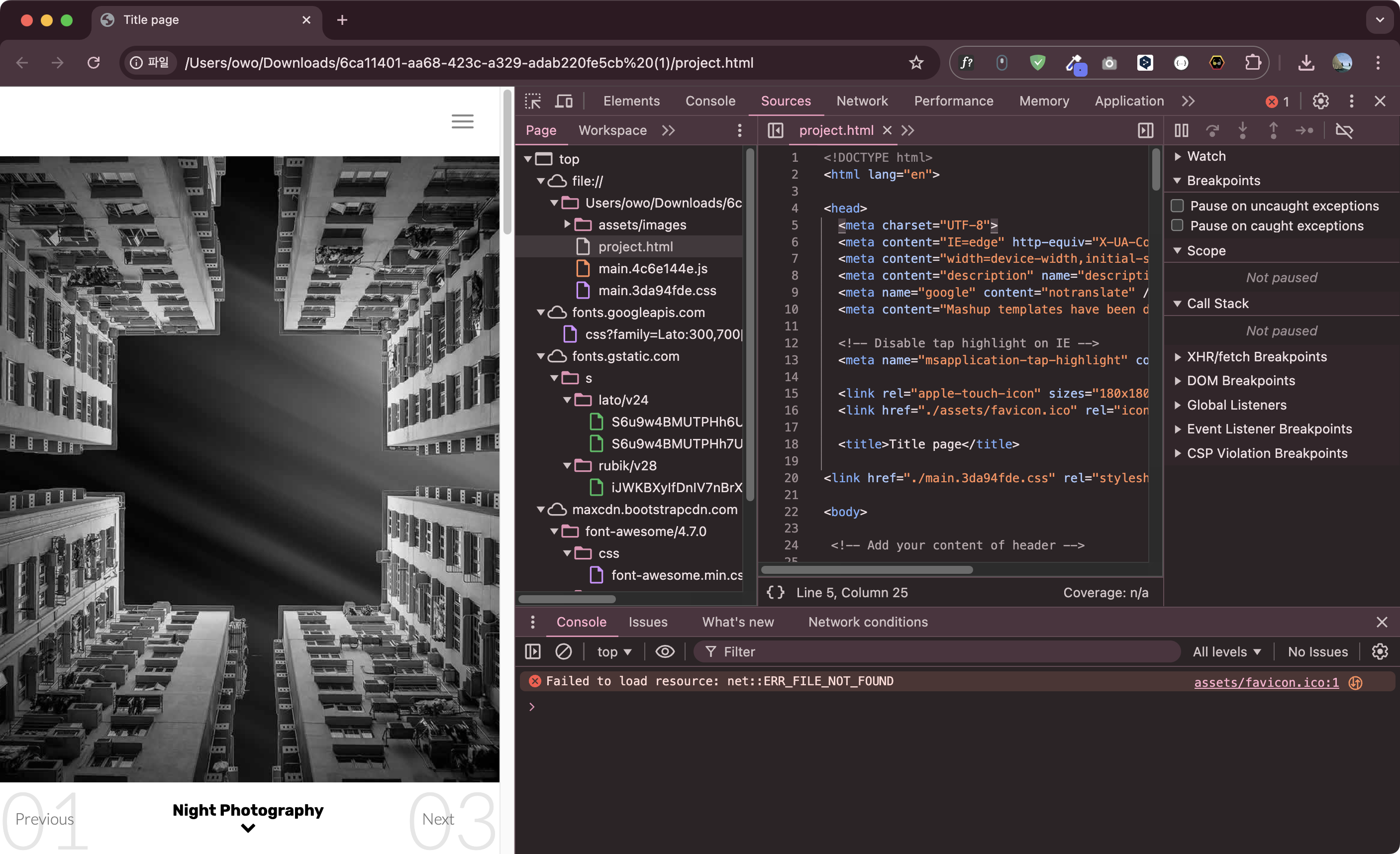Toggle the device emulation mode
Viewport: 1400px width, 854px height.
pyautogui.click(x=564, y=101)
